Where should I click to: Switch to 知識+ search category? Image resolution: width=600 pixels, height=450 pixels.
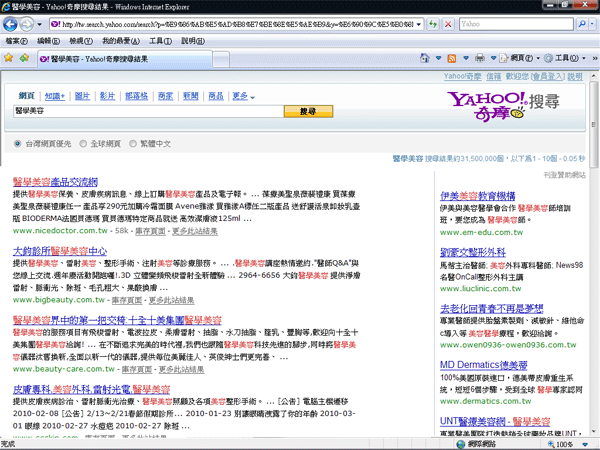click(55, 96)
